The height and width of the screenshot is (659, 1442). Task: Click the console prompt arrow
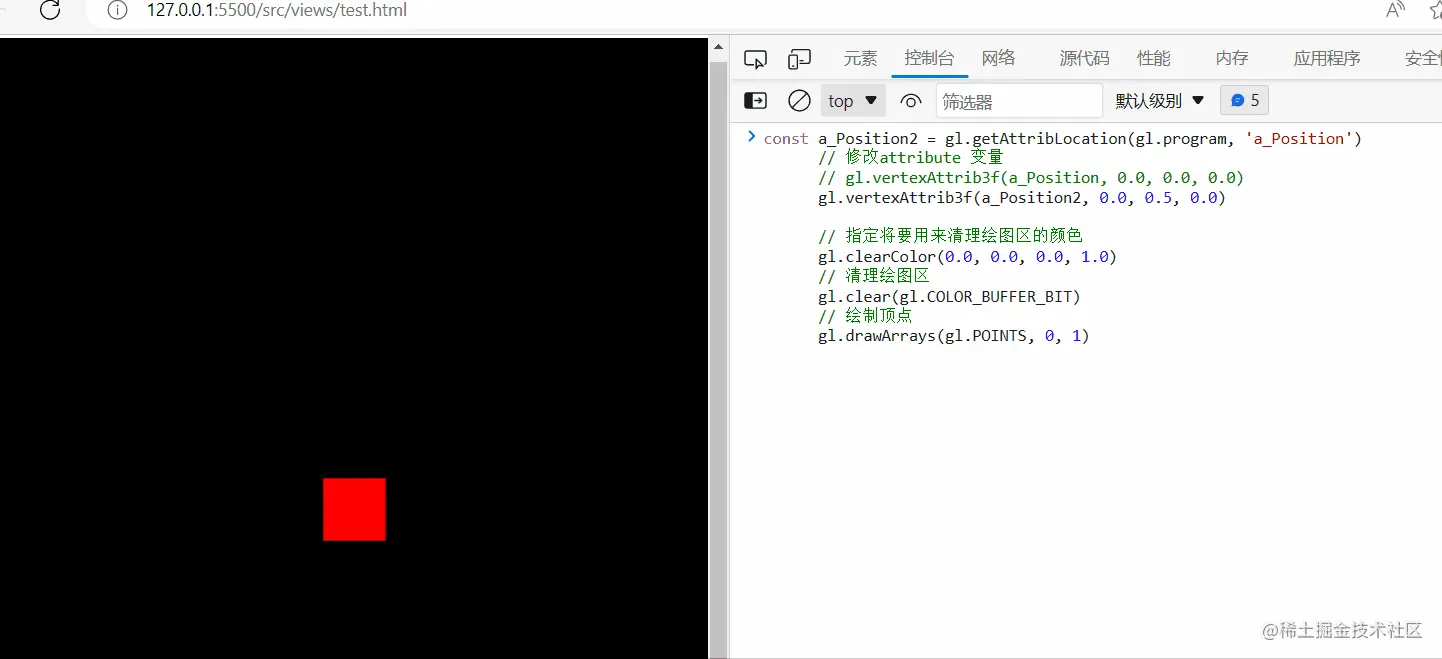click(x=751, y=137)
